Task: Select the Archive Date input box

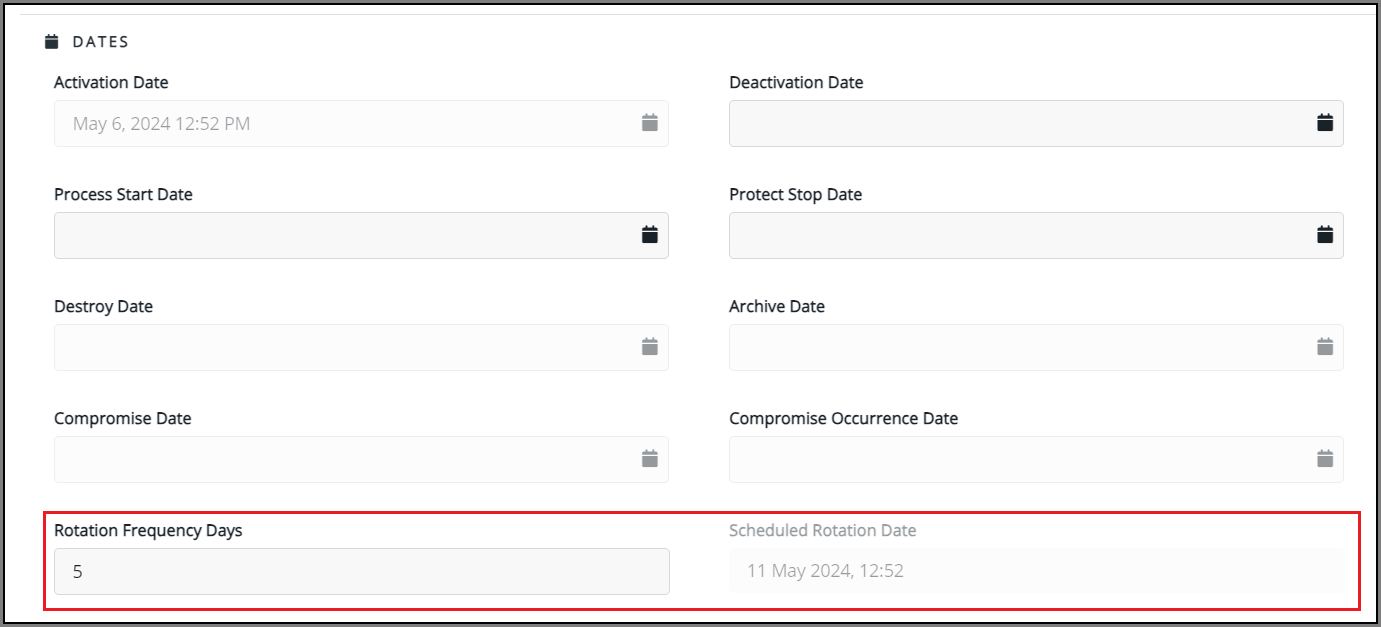Action: [x=1015, y=348]
